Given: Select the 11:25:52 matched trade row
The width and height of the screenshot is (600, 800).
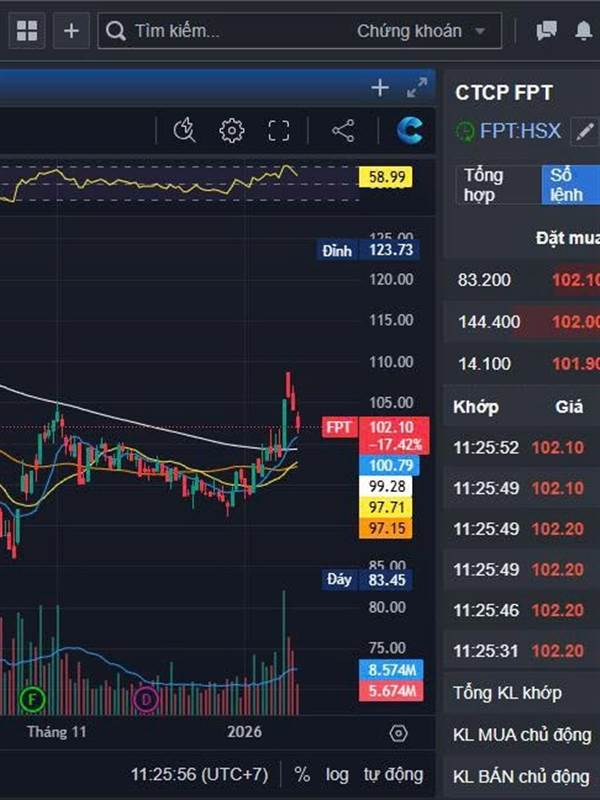Looking at the screenshot, I should 522,447.
